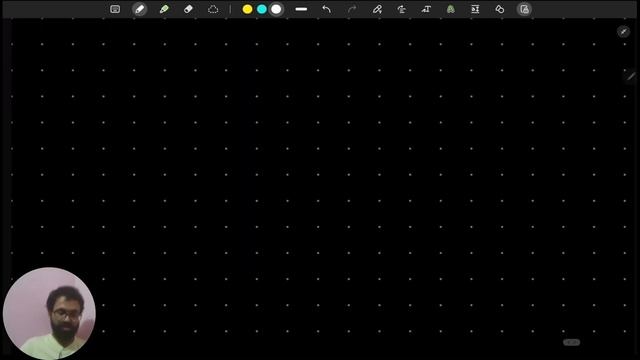Choose the cyan pen color

pyautogui.click(x=262, y=9)
